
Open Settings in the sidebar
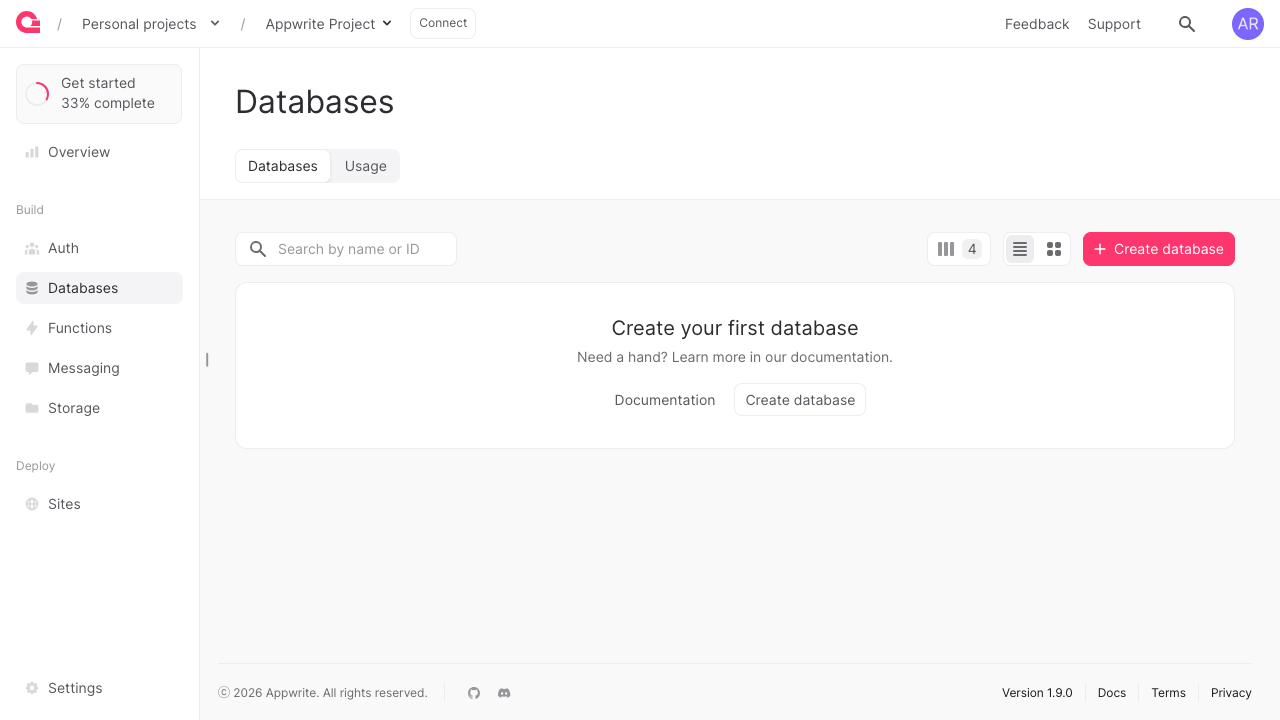pyautogui.click(x=99, y=688)
